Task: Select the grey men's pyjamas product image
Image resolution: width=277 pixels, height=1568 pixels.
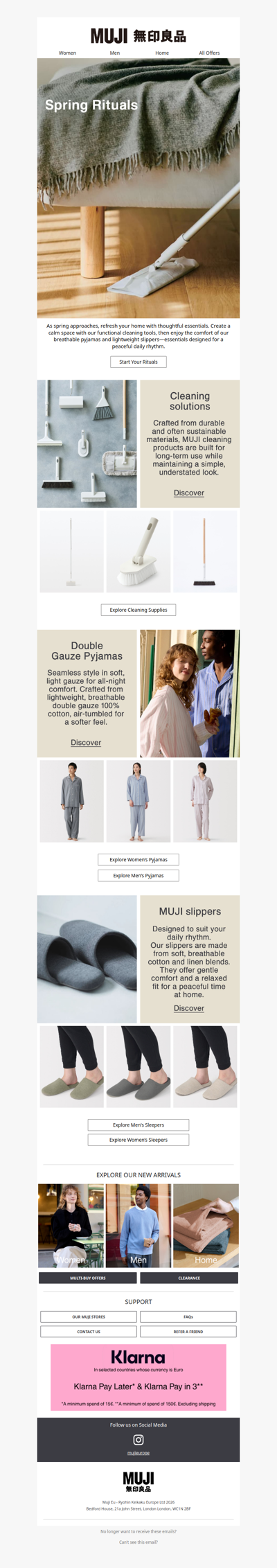Action: [72, 801]
